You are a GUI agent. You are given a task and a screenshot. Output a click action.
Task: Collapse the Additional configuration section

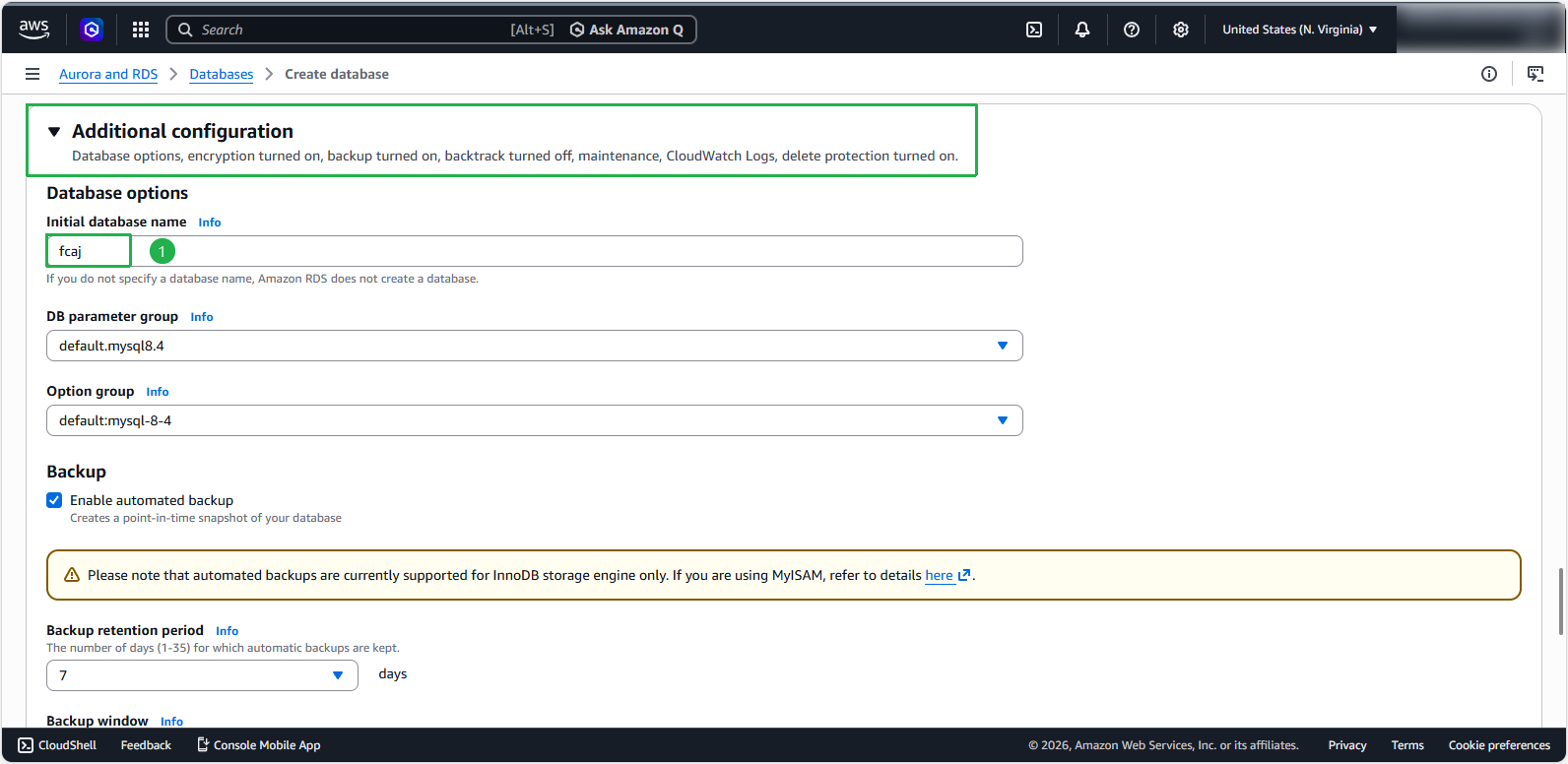coord(54,131)
